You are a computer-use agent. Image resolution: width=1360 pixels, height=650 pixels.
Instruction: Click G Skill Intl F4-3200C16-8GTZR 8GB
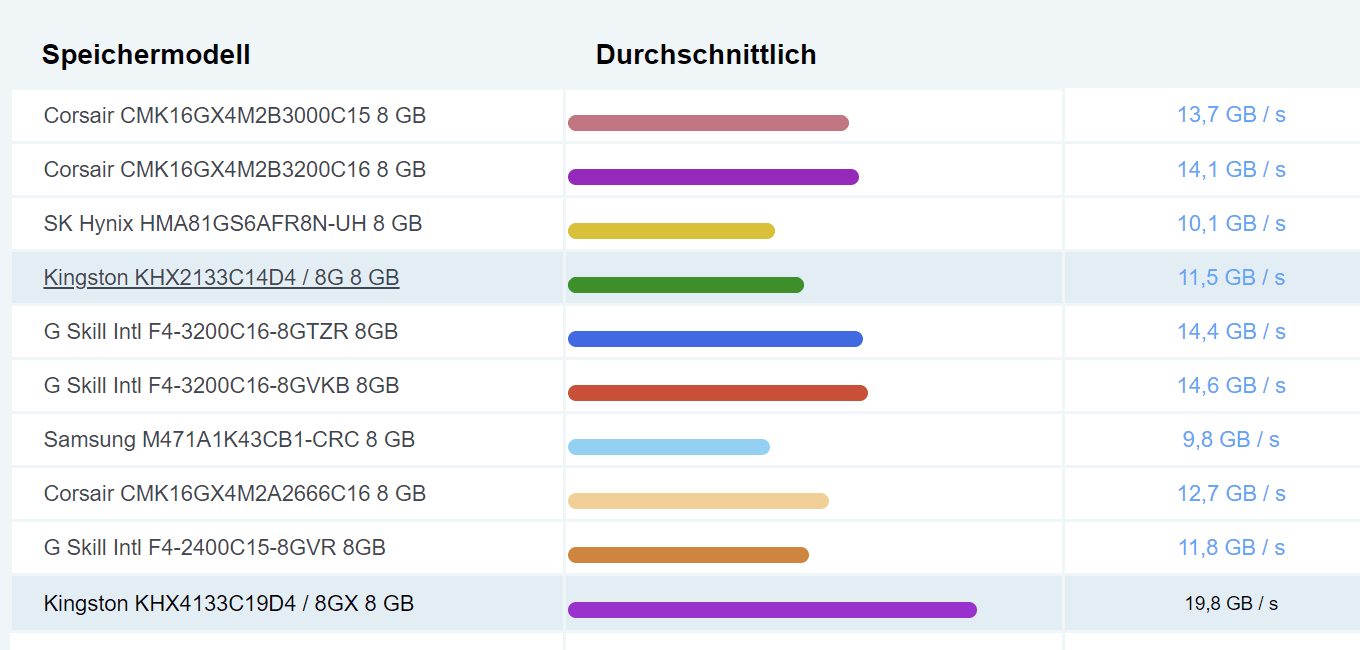pos(221,332)
